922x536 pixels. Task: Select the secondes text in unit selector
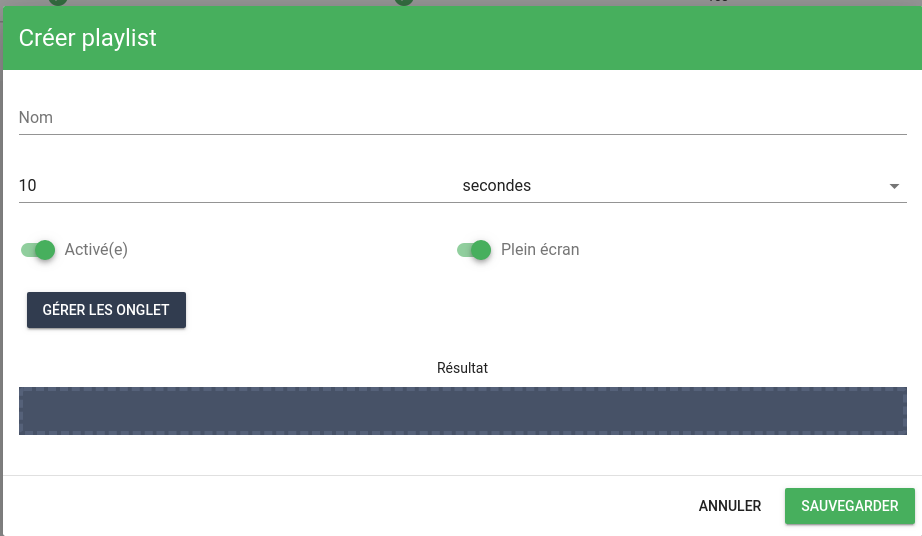(x=497, y=186)
